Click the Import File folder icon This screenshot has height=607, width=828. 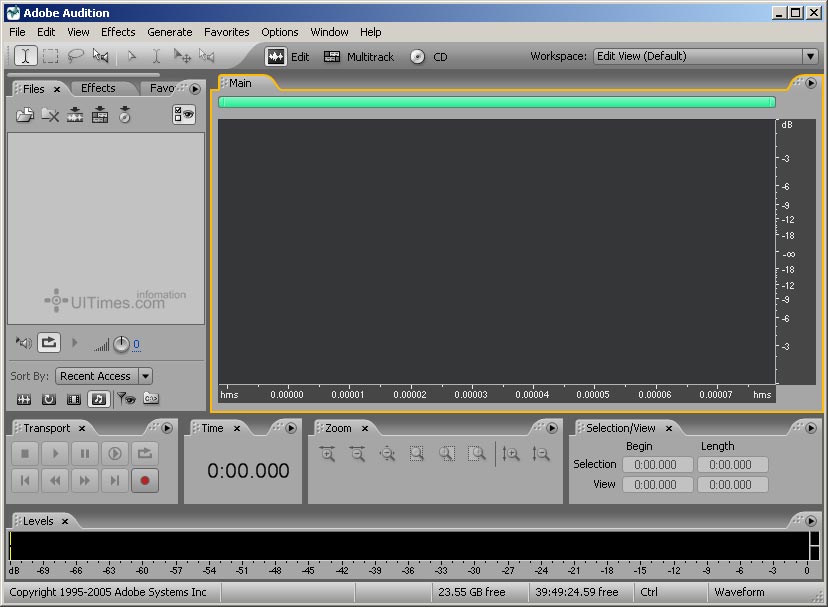[x=24, y=115]
